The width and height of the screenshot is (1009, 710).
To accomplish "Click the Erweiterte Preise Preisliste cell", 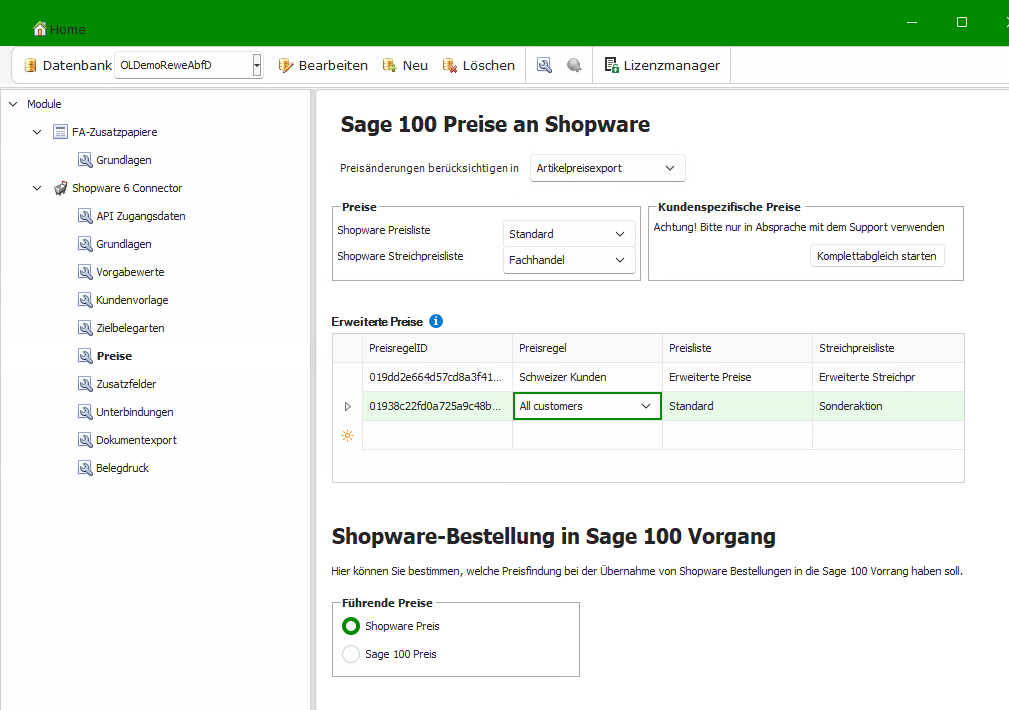I will point(737,377).
